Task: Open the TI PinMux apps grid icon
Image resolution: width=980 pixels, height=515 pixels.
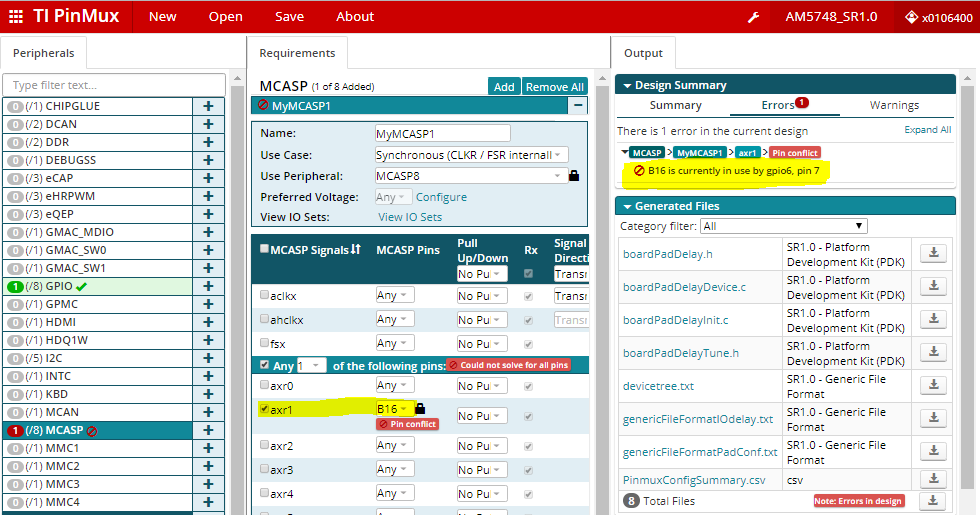Action: (16, 17)
